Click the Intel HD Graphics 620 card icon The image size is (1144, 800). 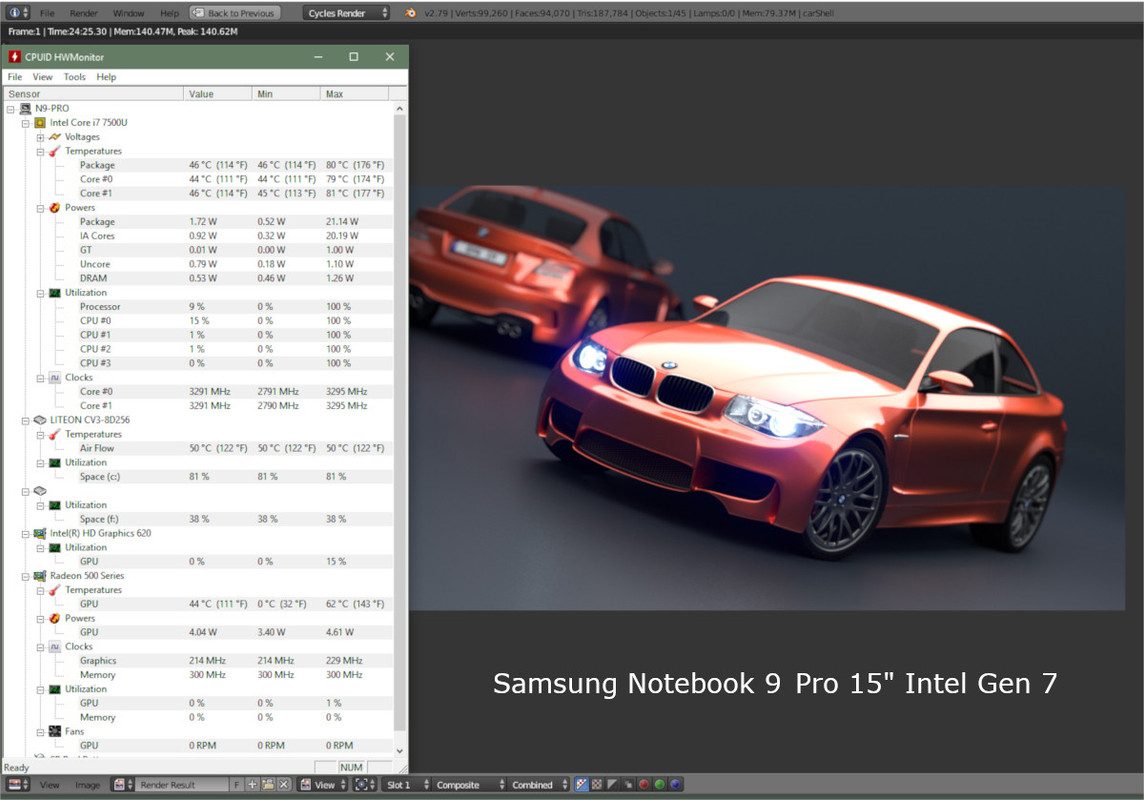point(40,533)
